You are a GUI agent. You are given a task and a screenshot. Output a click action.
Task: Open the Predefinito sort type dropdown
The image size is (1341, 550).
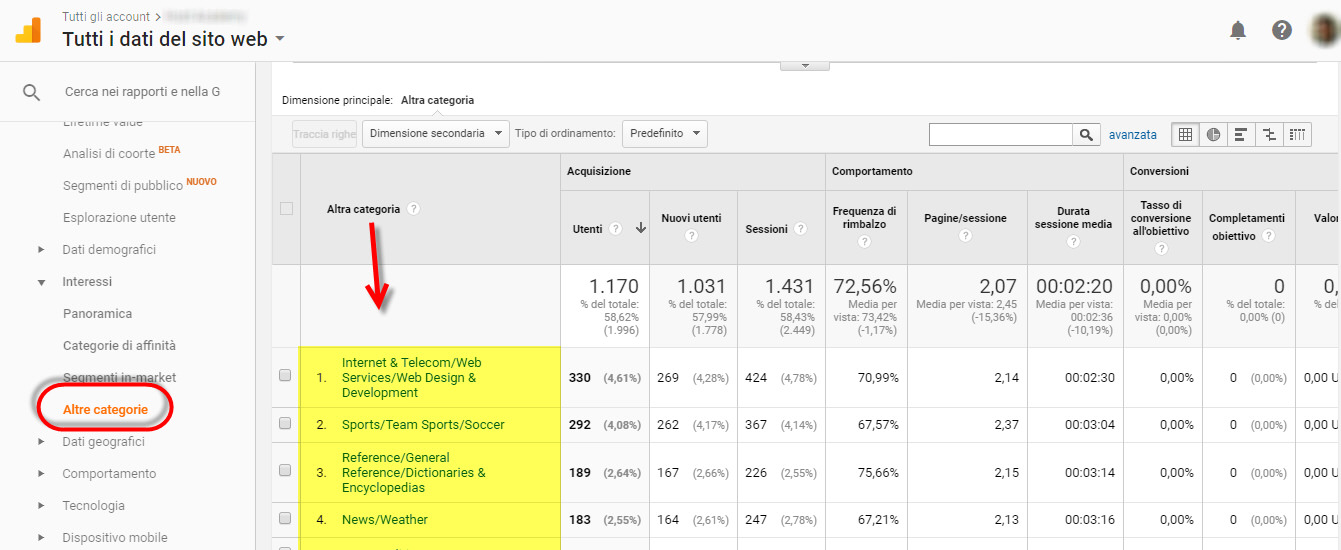(x=664, y=134)
